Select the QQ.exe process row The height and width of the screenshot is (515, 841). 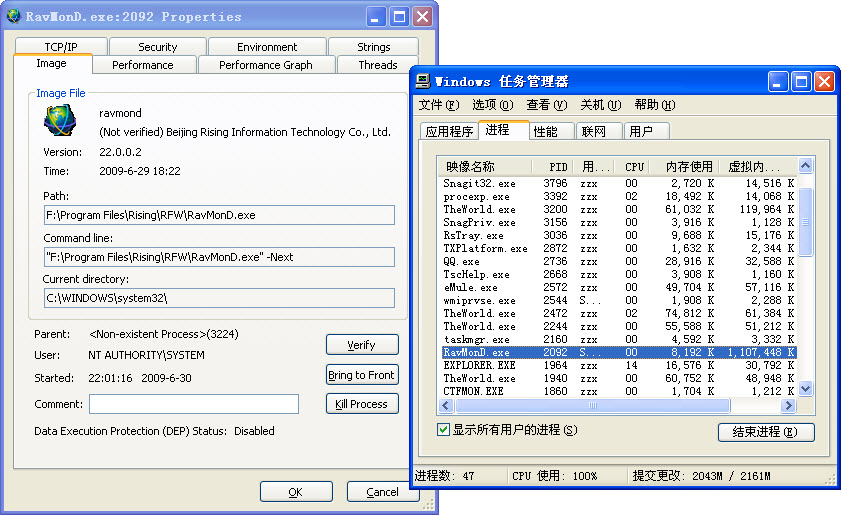[618, 261]
